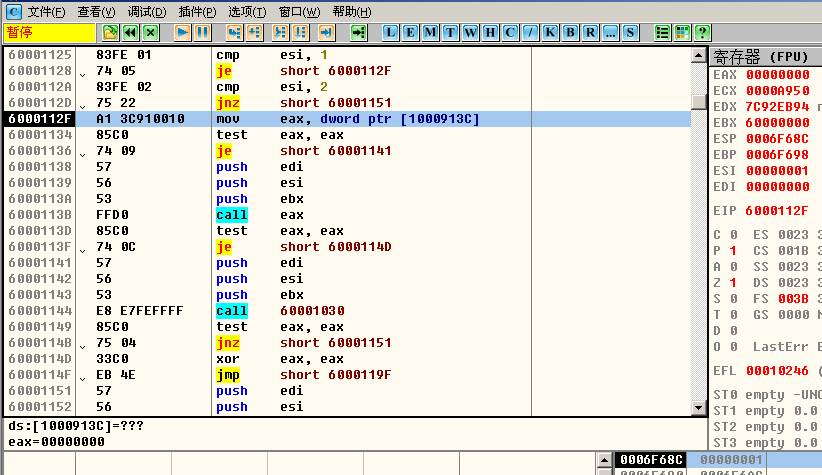Screen dimensions: 822x475
Task: Open Source window with S button
Action: pyautogui.click(x=630, y=33)
